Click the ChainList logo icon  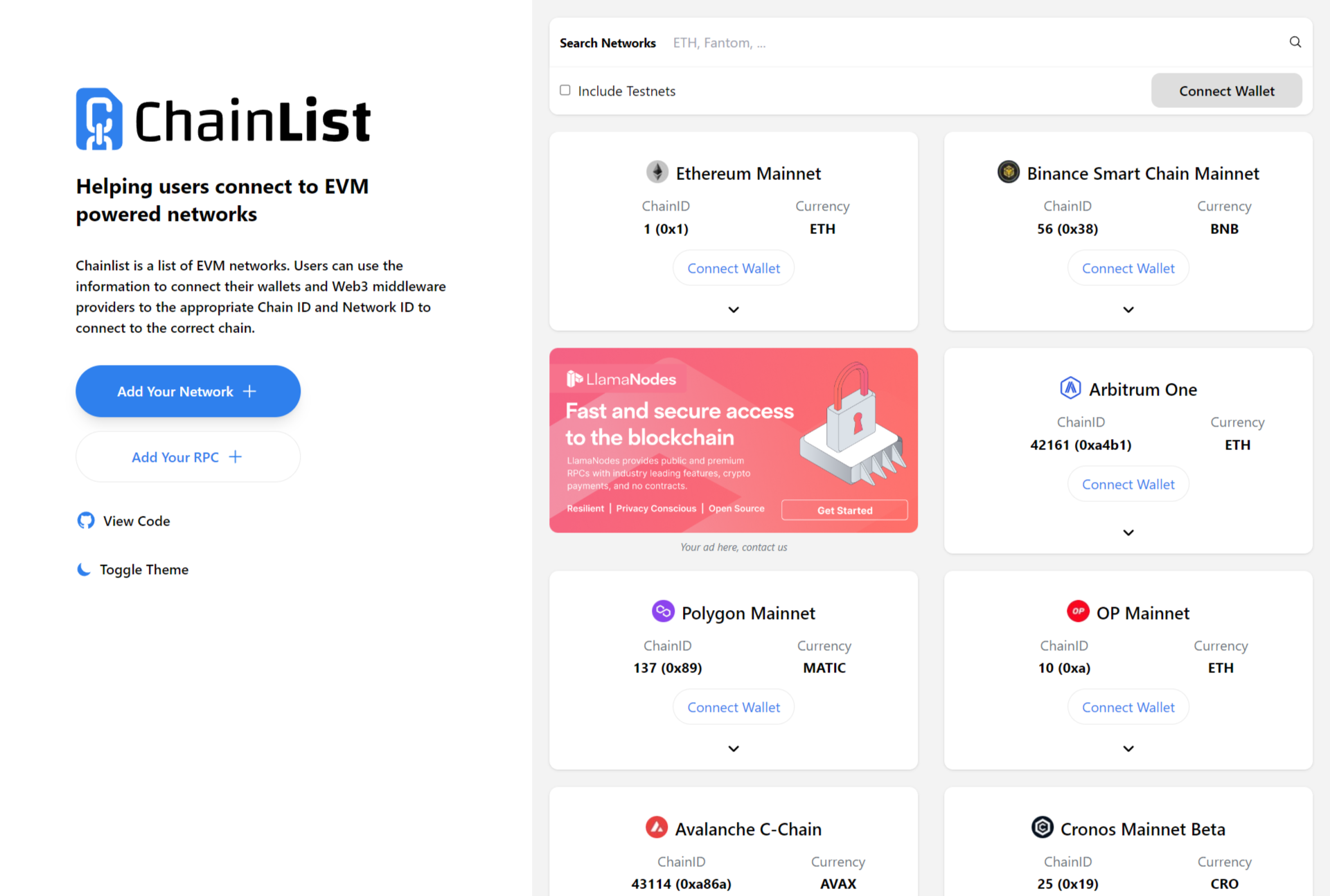99,118
